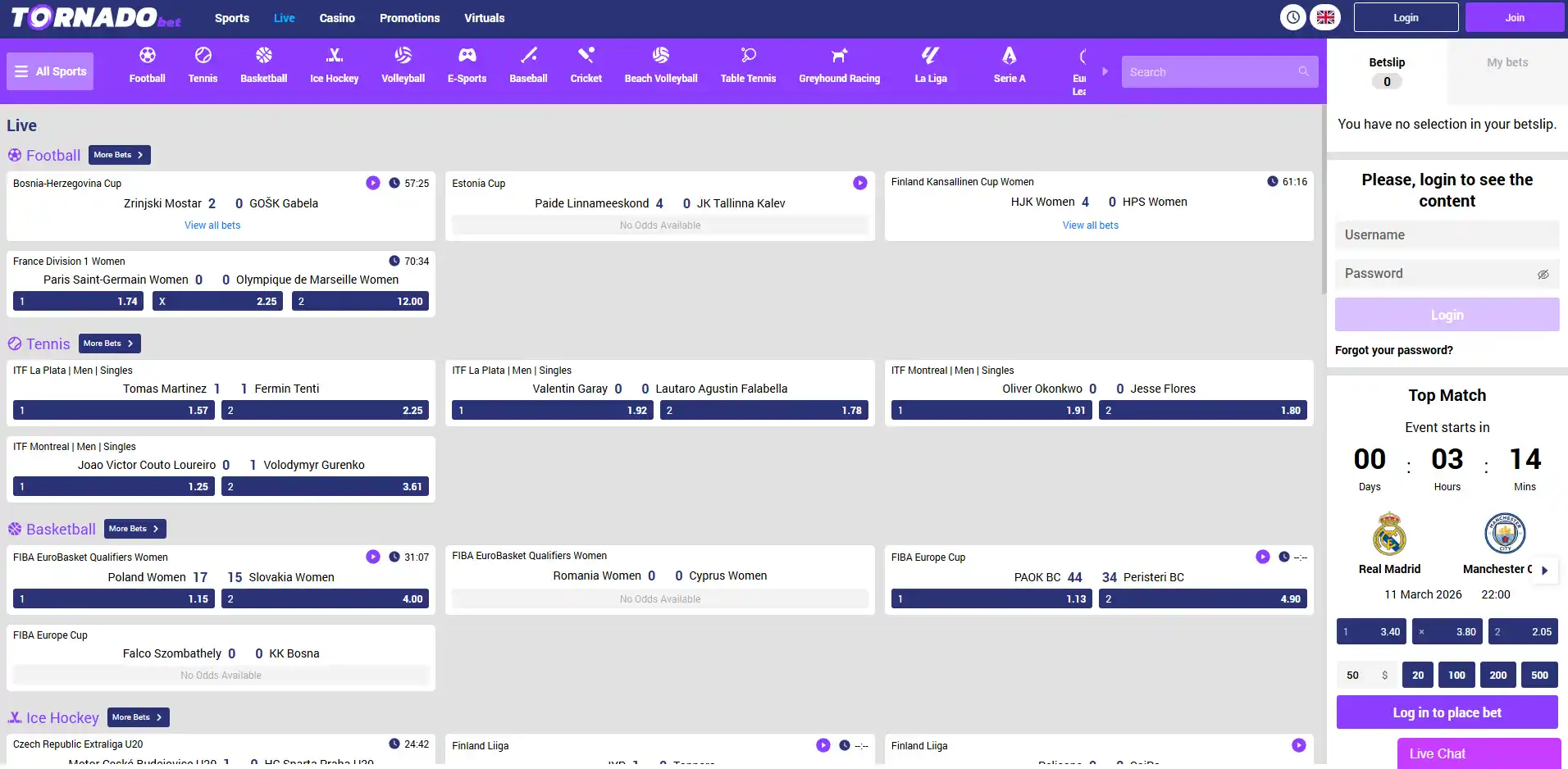Expand sports list with right arrow
Screen dimensions: 1568x769
click(1105, 71)
